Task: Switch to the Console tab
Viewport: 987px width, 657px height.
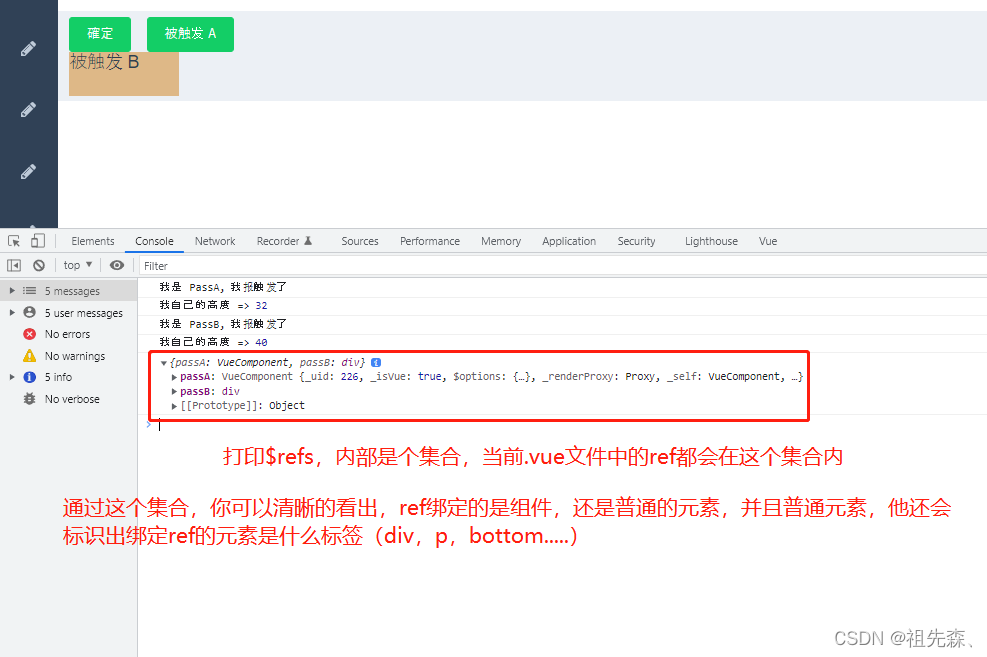Action: pos(154,241)
